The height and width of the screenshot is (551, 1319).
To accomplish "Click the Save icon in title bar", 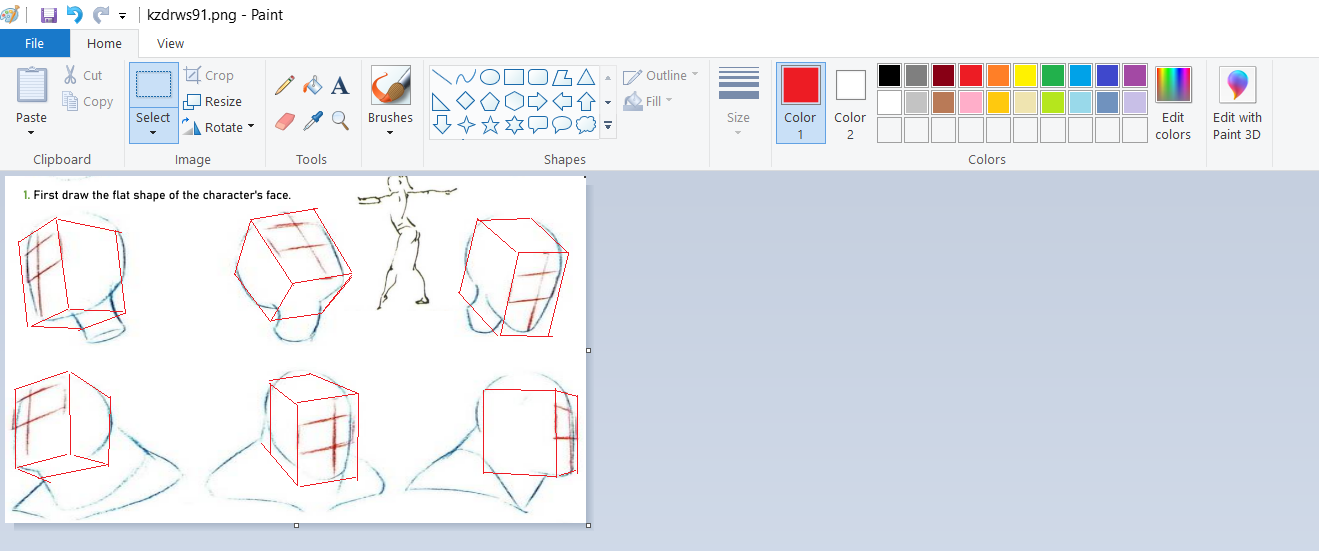I will coord(48,15).
